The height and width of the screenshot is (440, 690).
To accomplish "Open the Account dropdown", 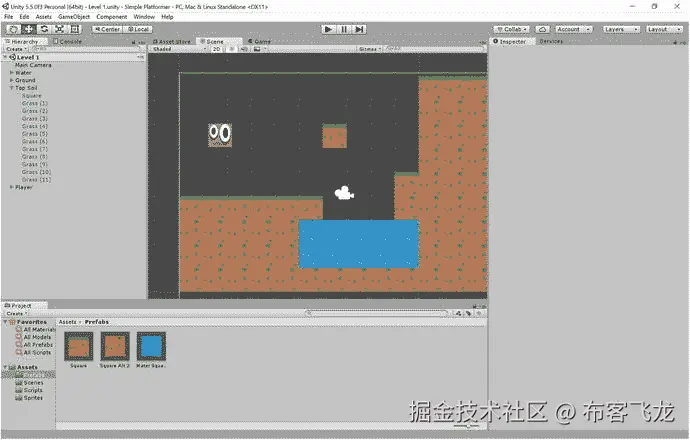I will coord(574,29).
